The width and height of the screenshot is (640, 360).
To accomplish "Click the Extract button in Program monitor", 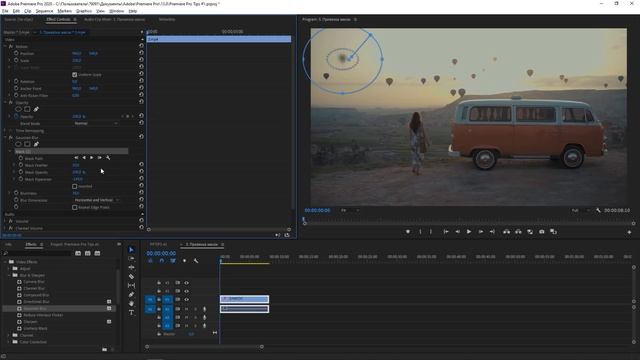I will pos(518,231).
